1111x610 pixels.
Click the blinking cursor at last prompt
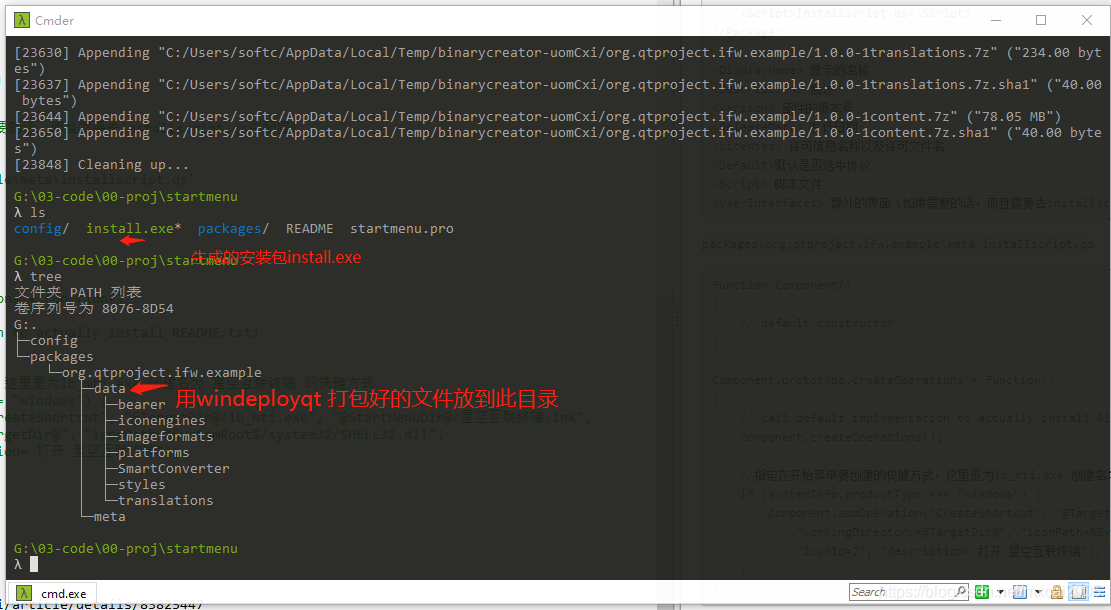(34, 565)
